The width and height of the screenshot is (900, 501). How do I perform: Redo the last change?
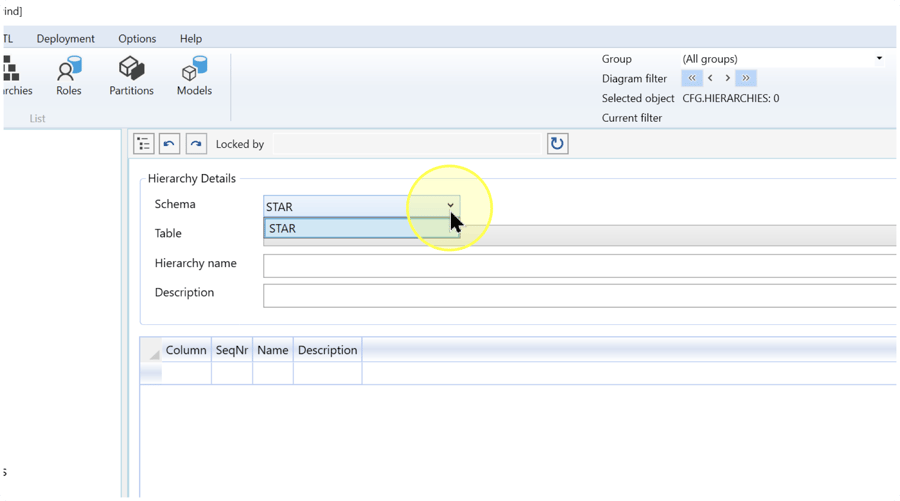pyautogui.click(x=196, y=143)
